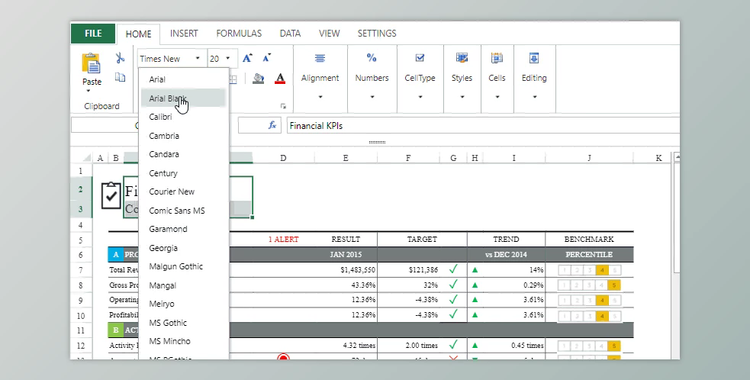Click green trend triangle beside 14%
The image size is (750, 380).
pyautogui.click(x=475, y=270)
